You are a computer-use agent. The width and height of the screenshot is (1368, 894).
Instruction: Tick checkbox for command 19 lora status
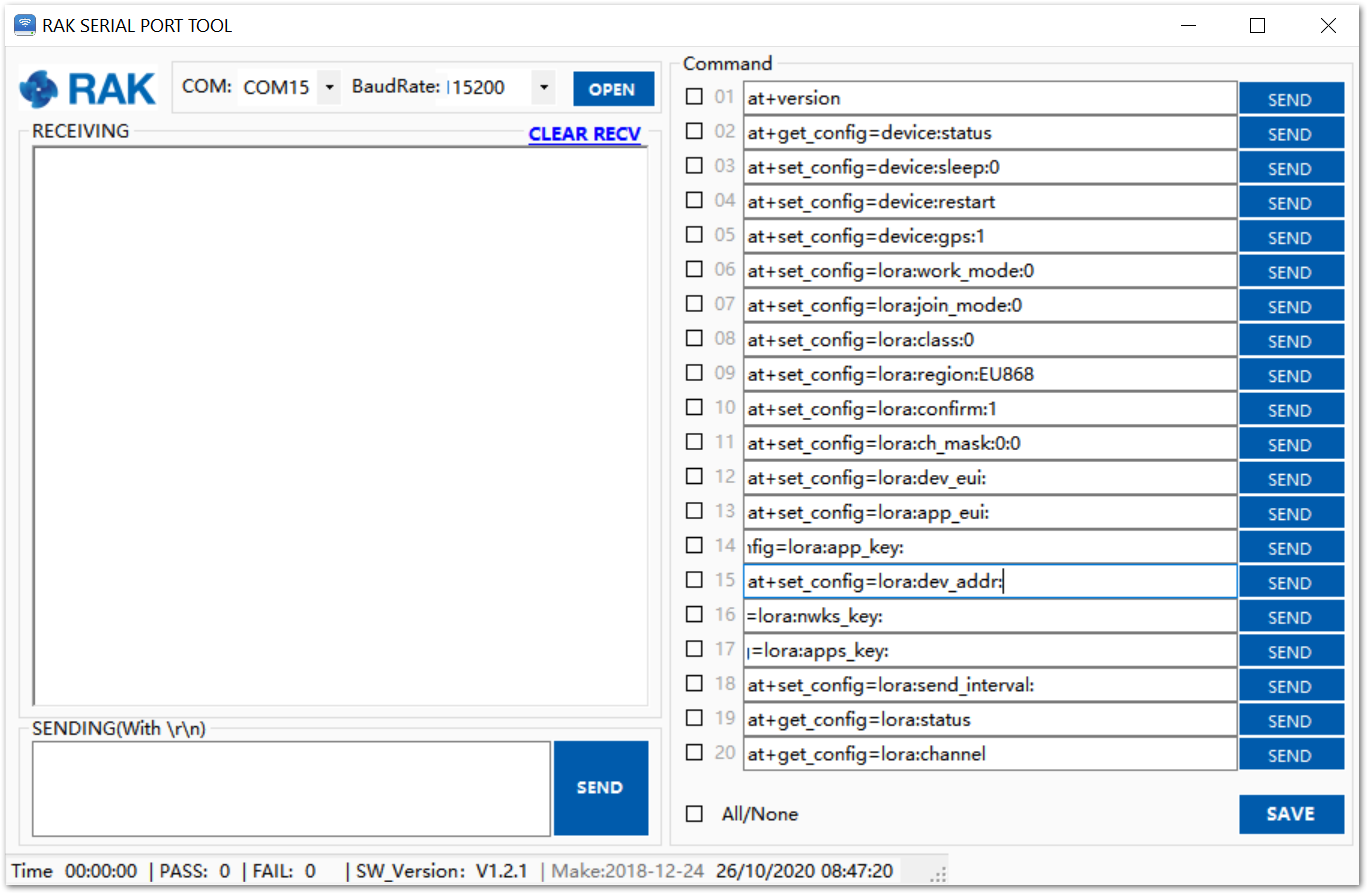694,718
